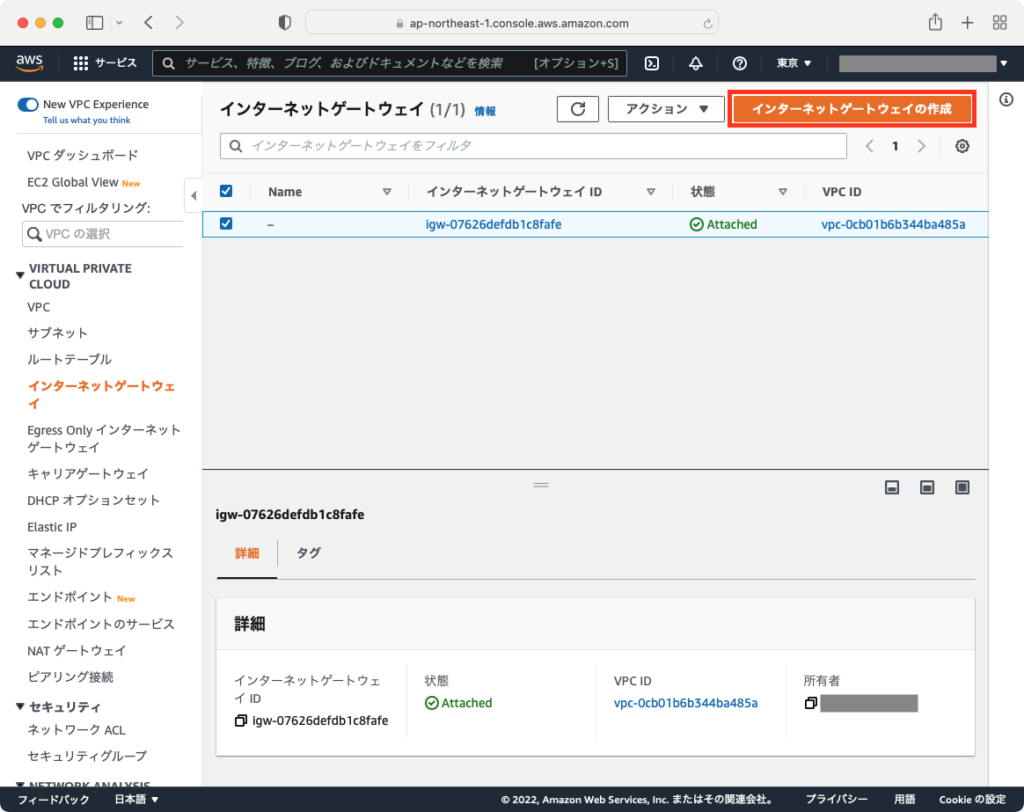The image size is (1024, 812).
Task: Switch to the 詳細 tab
Action: pos(247,553)
